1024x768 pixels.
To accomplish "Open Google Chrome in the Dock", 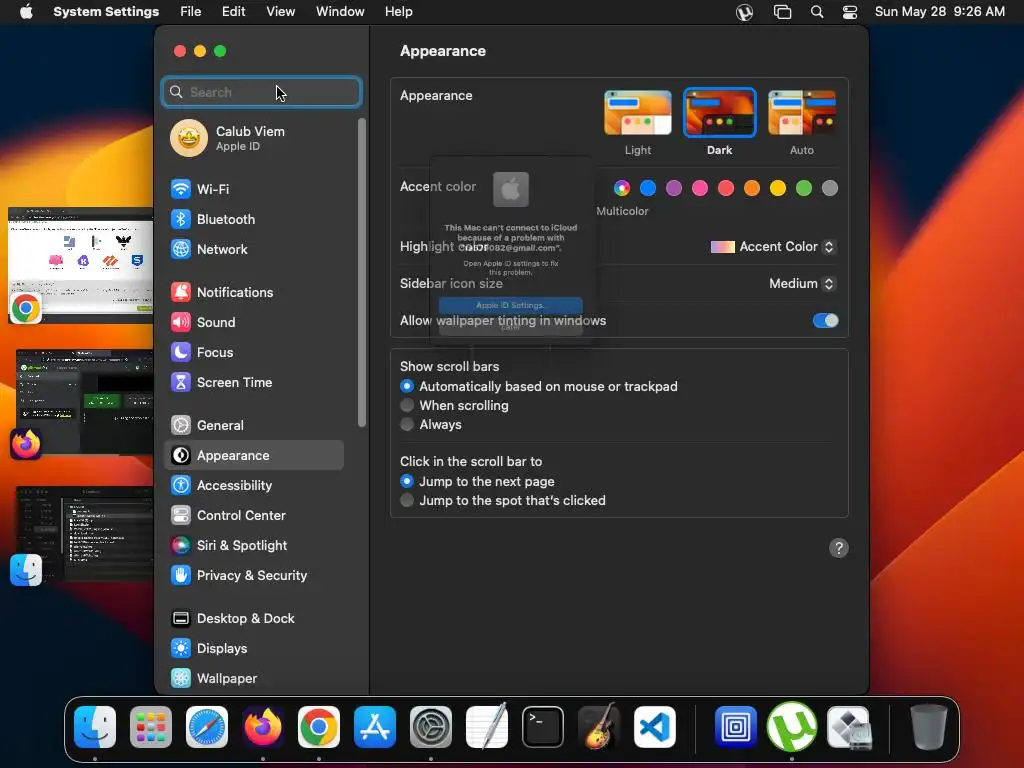I will click(319, 727).
